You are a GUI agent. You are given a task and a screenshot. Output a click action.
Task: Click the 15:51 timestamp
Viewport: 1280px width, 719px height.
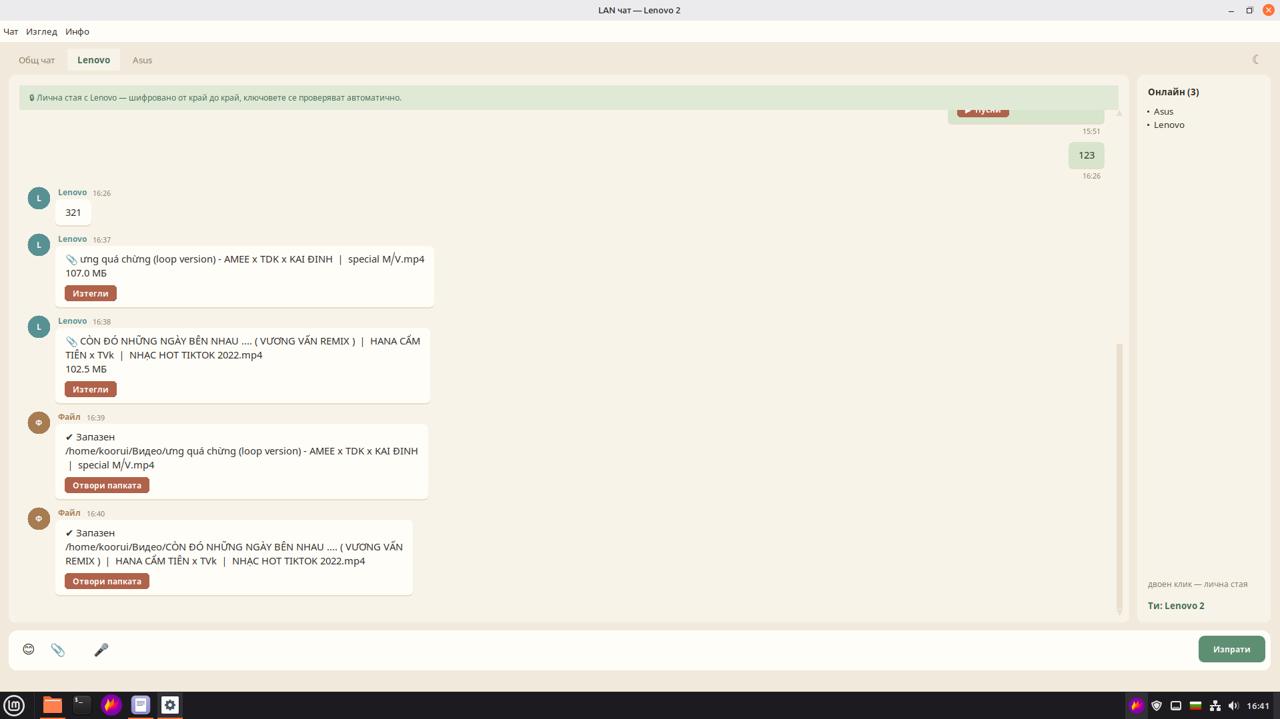(1091, 131)
